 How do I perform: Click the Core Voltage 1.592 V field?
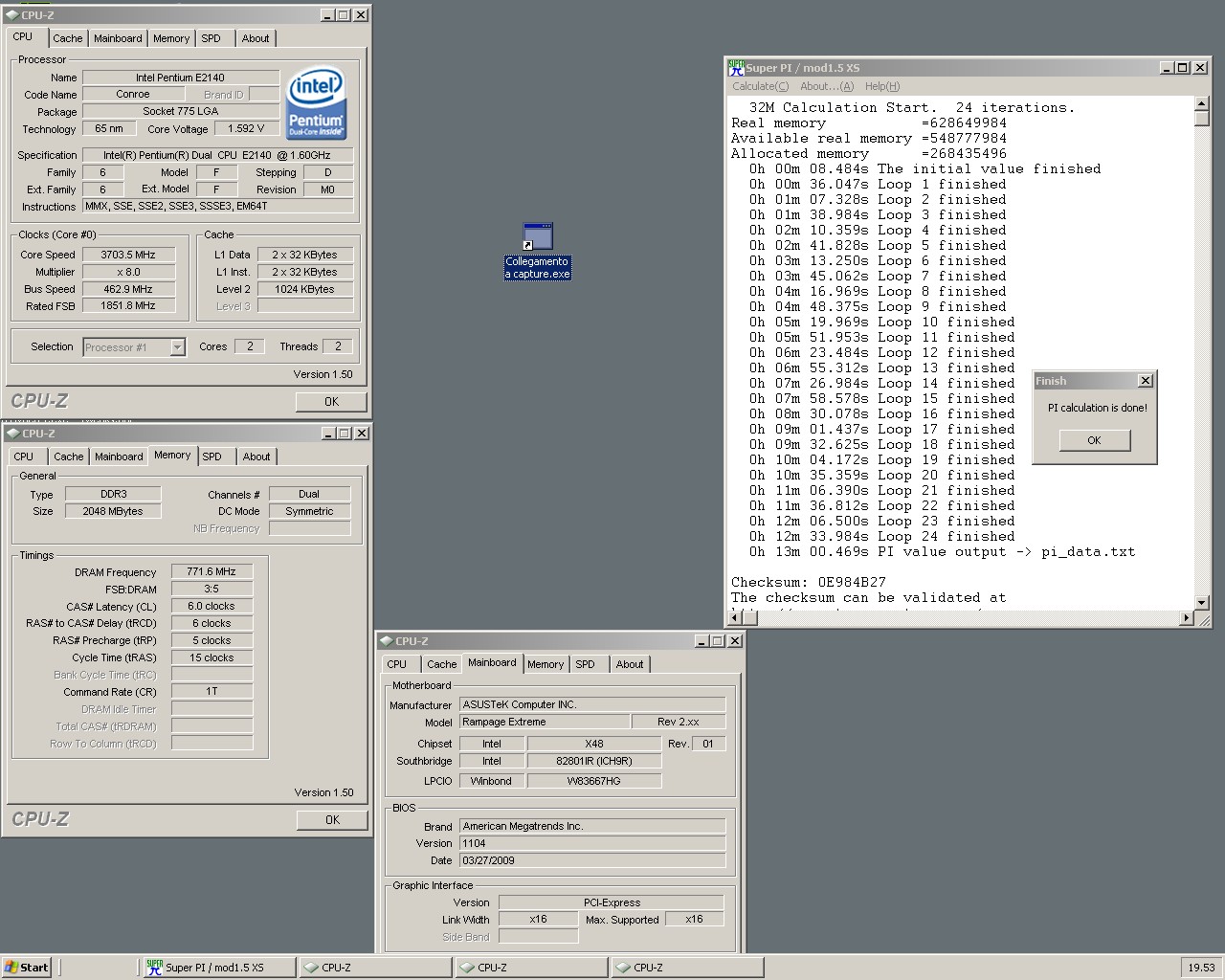click(x=247, y=128)
